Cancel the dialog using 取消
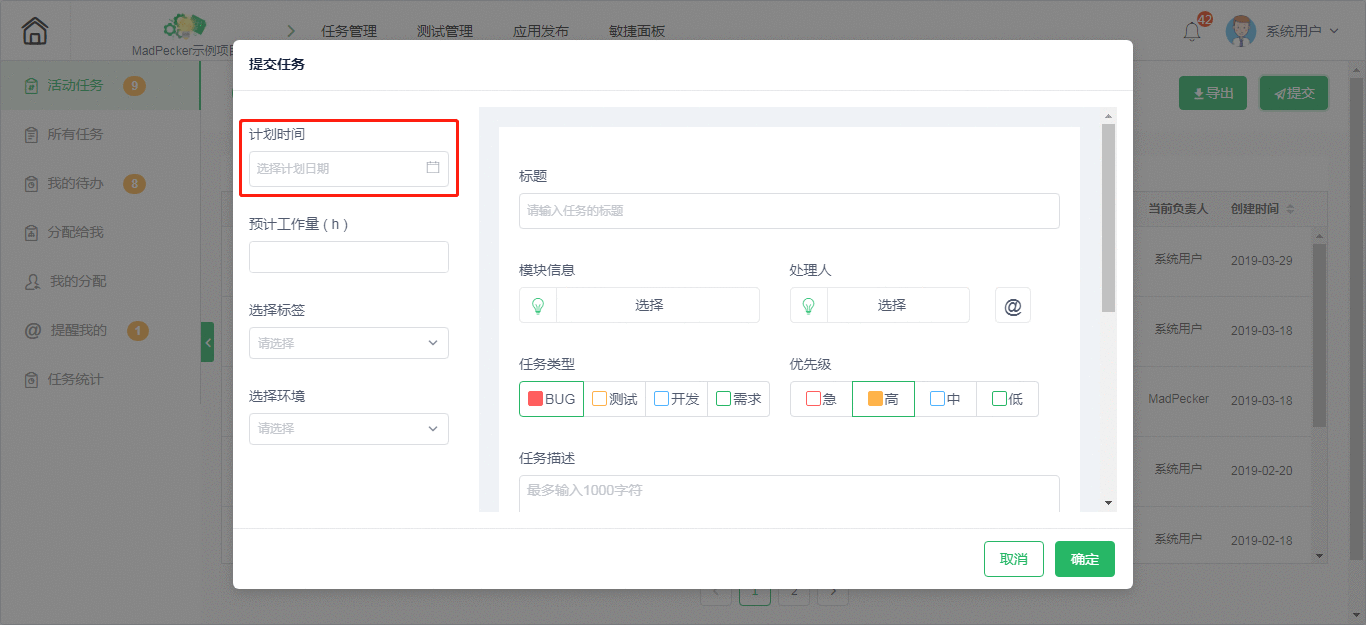 (x=1013, y=559)
